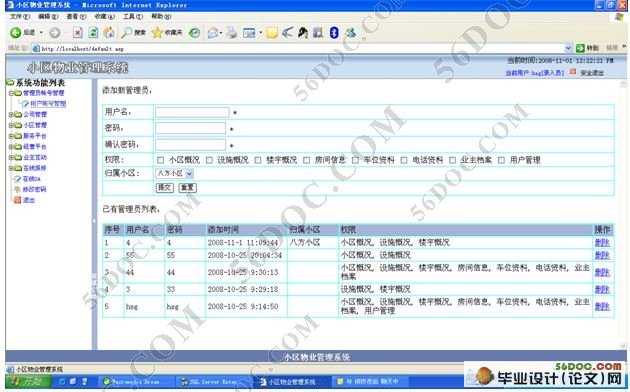Image resolution: width=630 pixels, height=392 pixels.
Task: Click the Refresh page icon
Action: (x=93, y=33)
